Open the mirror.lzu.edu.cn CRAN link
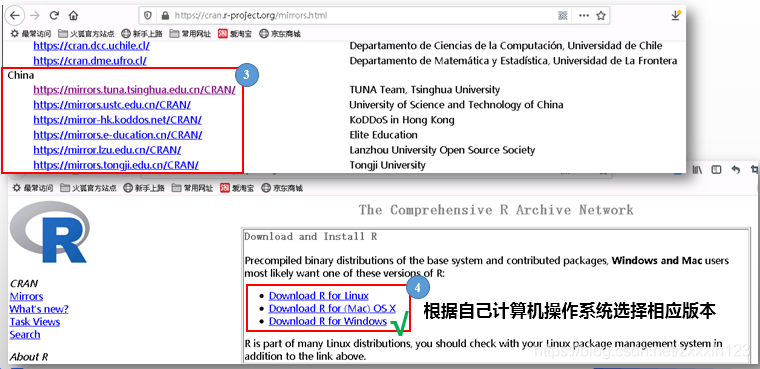 click(107, 150)
